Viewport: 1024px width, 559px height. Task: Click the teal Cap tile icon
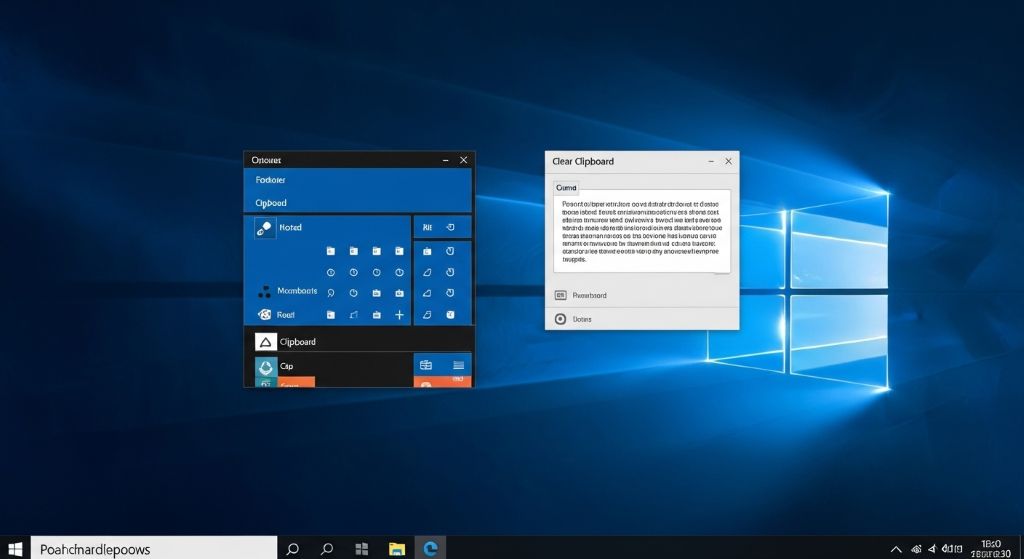point(265,366)
